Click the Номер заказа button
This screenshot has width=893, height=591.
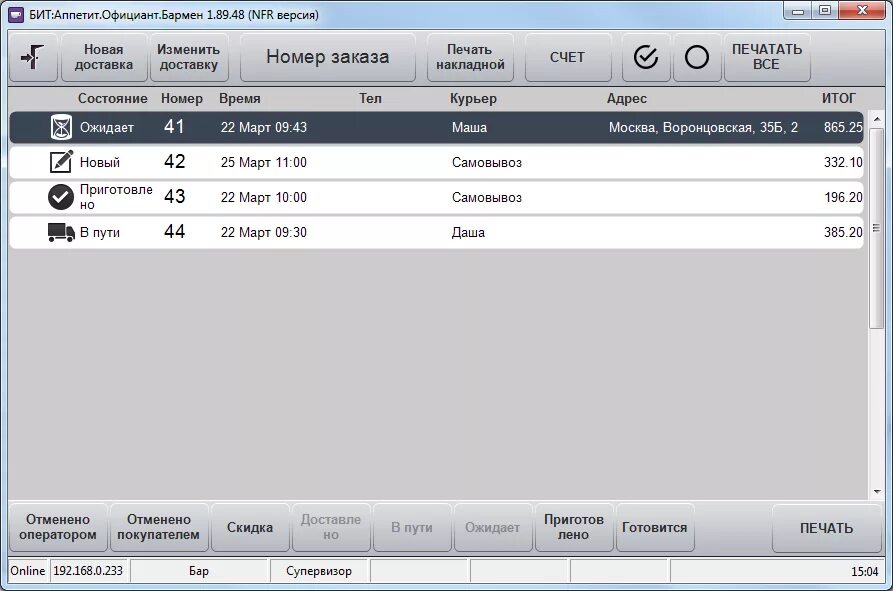coord(327,57)
